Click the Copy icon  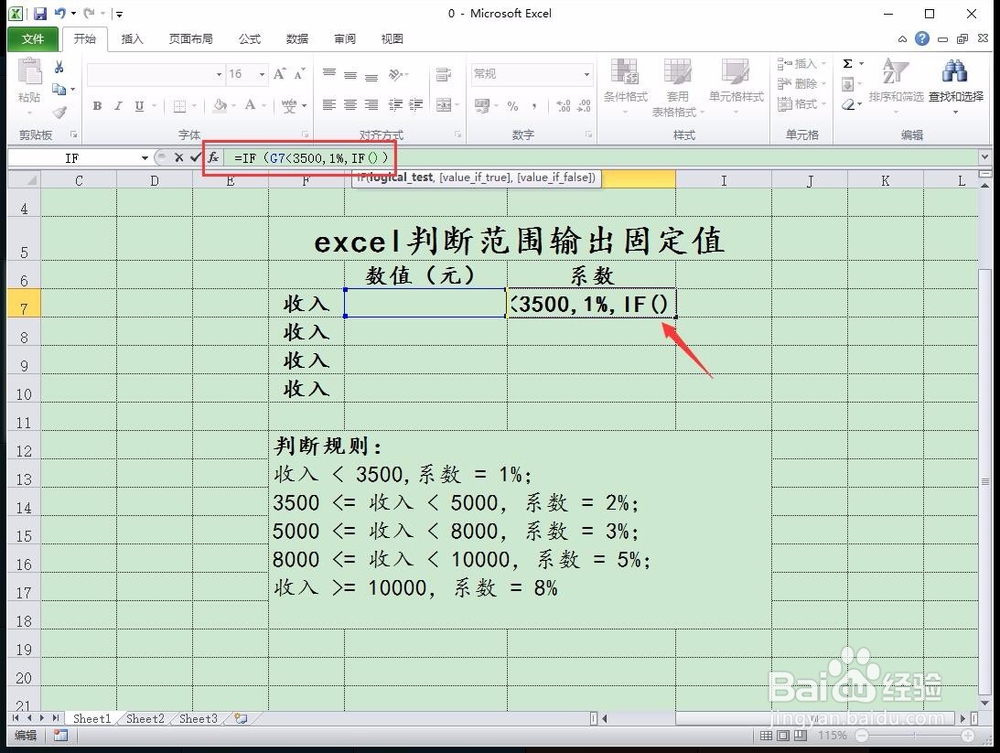click(x=59, y=89)
